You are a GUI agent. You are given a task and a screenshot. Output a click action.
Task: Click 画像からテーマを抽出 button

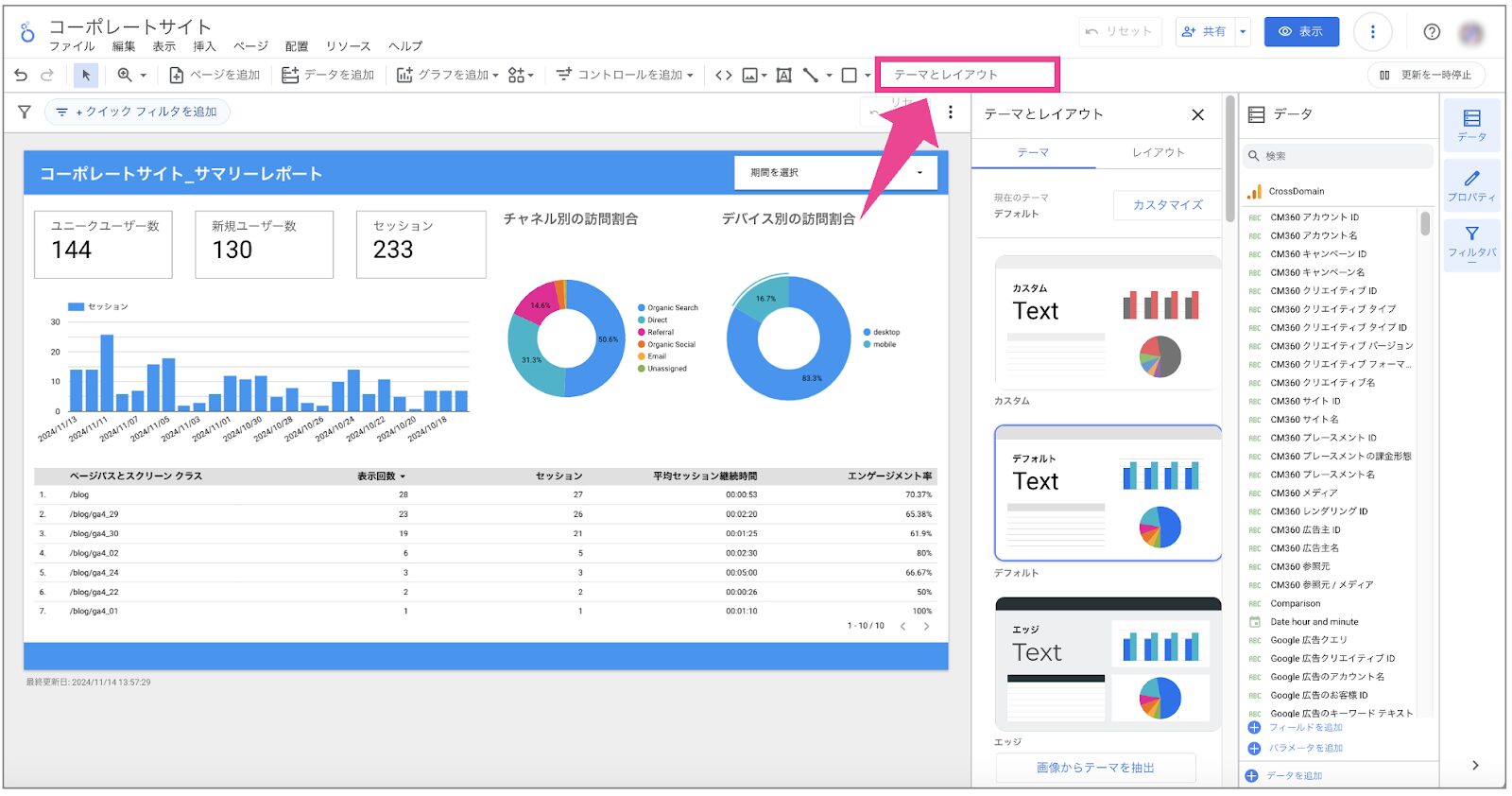[x=1095, y=768]
